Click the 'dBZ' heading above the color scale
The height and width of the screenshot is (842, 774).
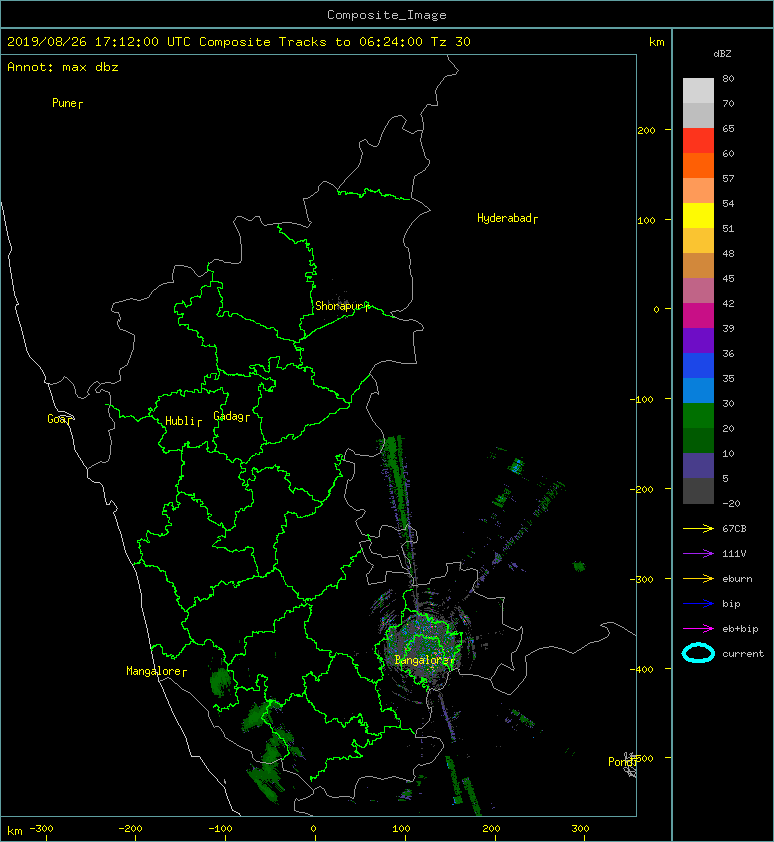[722, 54]
